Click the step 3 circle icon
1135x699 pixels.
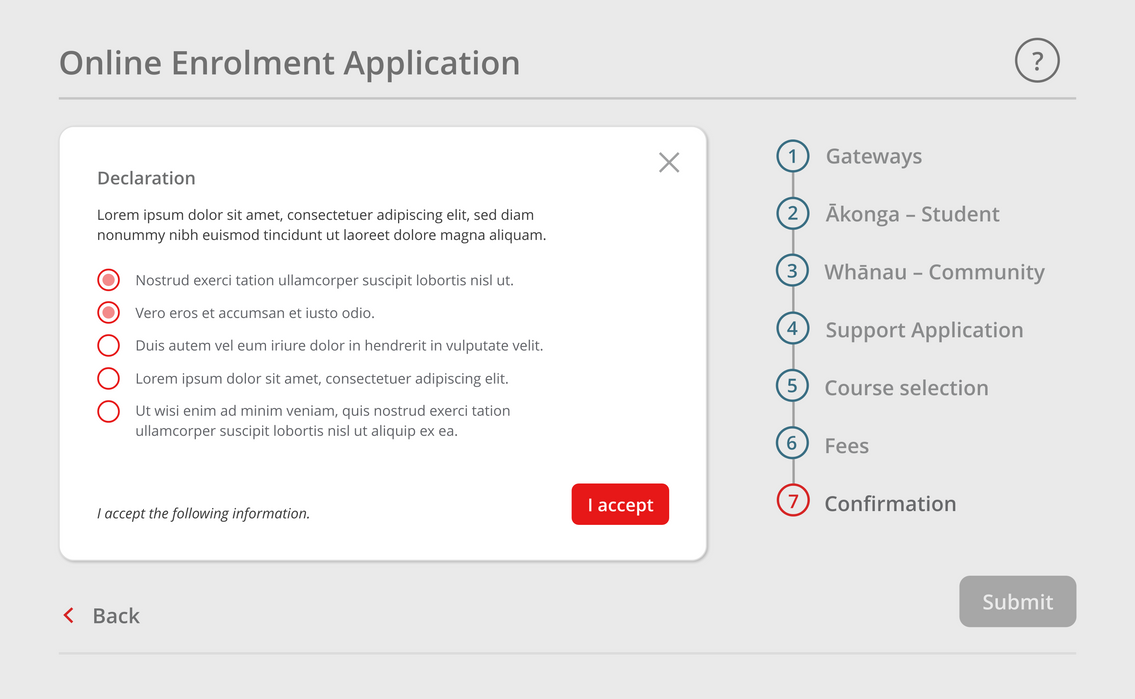(x=793, y=272)
